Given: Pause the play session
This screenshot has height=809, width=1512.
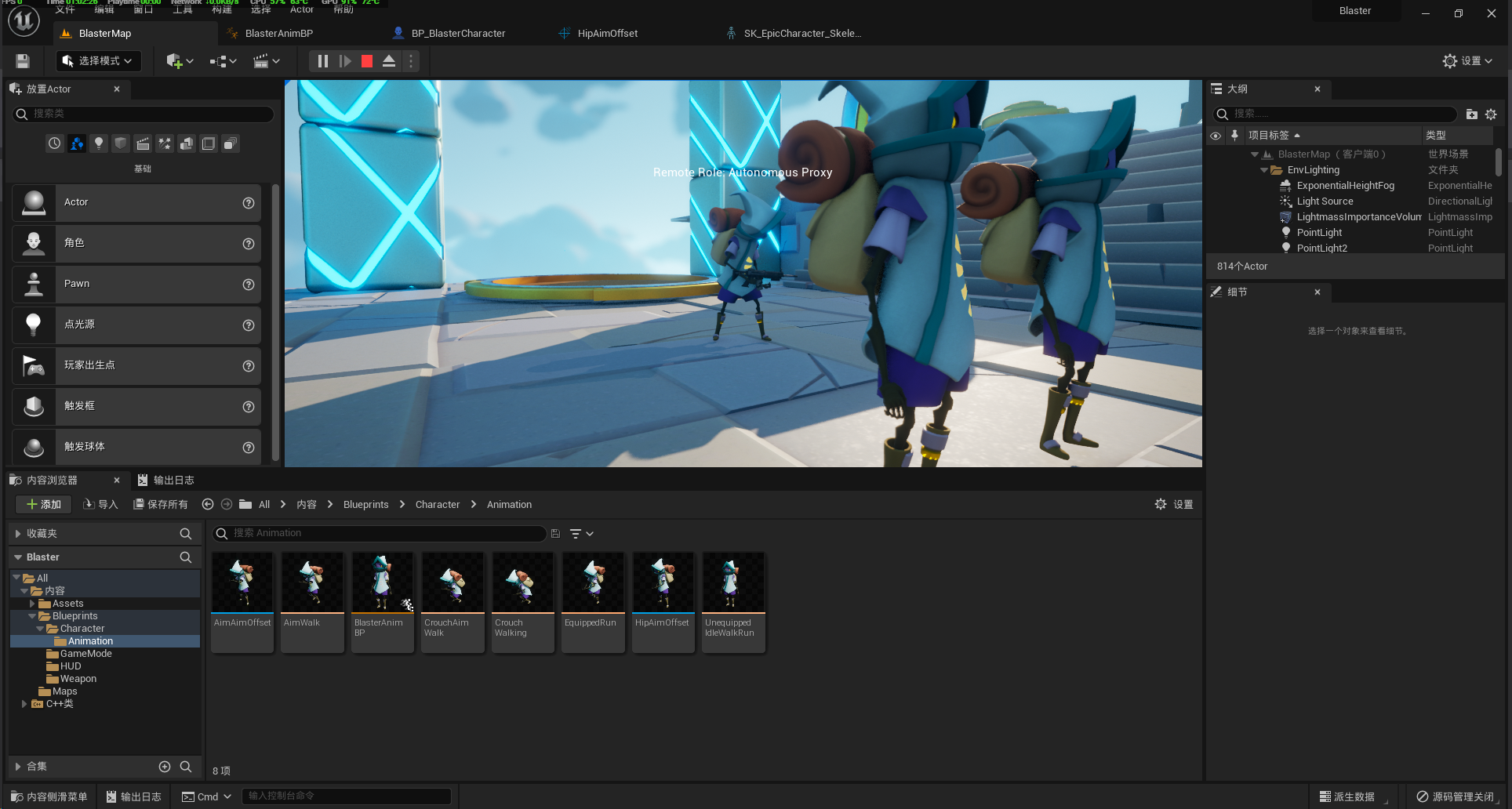Looking at the screenshot, I should pyautogui.click(x=322, y=61).
